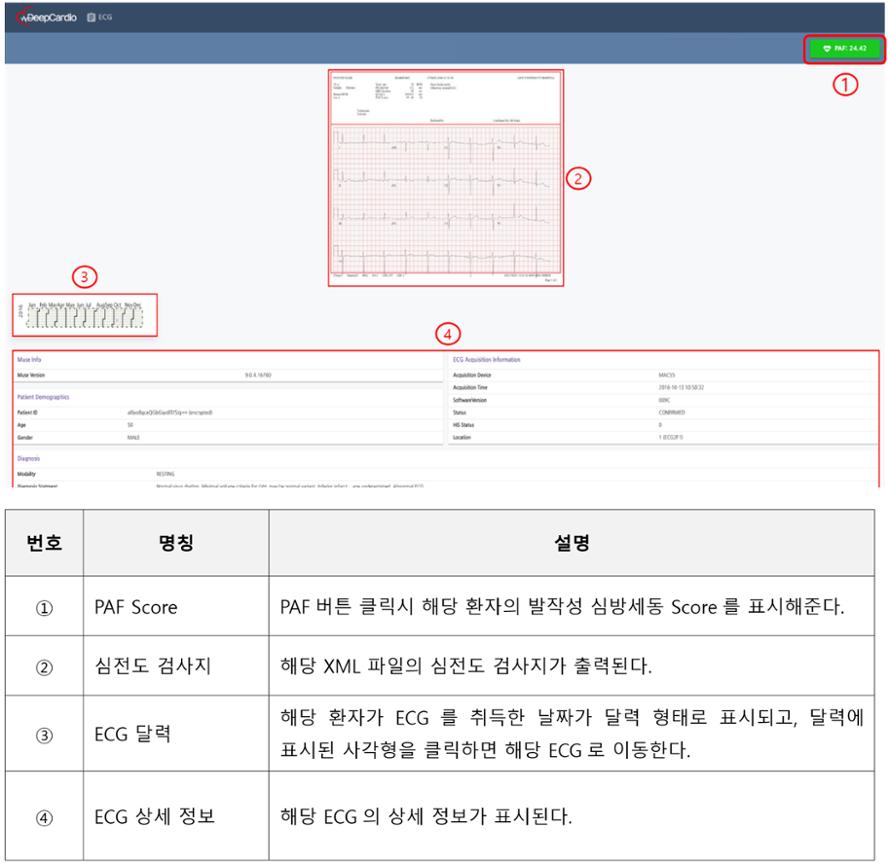
Task: Click the Patient Demographics section header
Action: (x=47, y=397)
